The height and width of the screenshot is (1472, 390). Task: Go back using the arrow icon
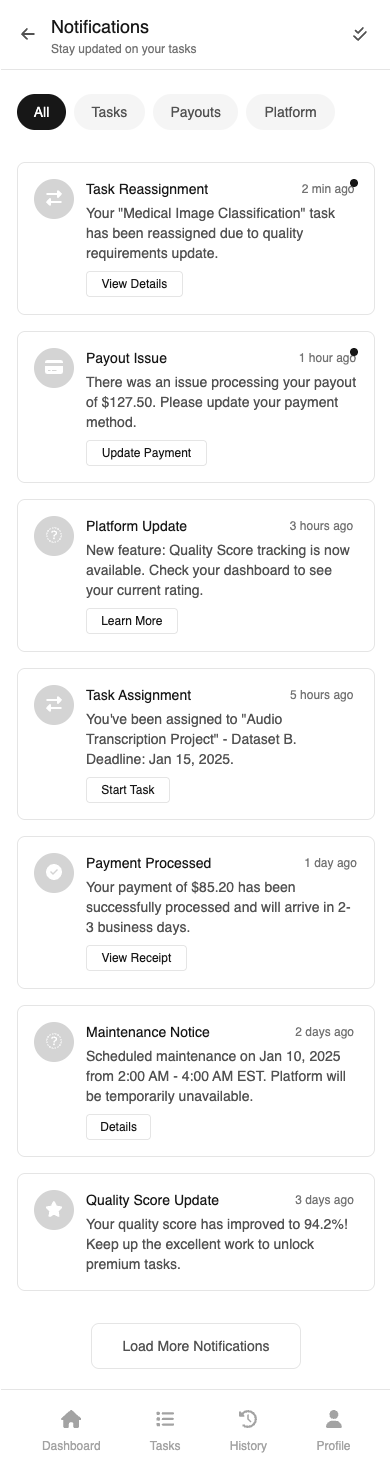point(28,34)
